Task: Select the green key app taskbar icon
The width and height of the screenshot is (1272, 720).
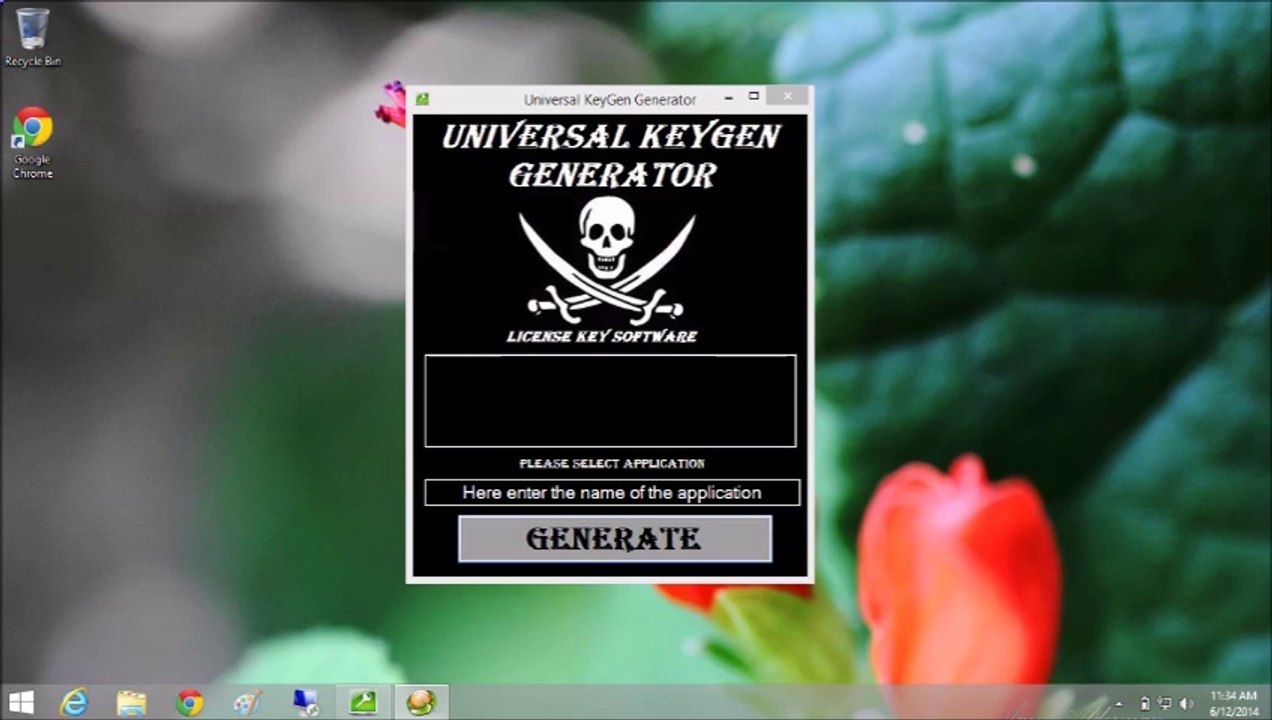Action: pyautogui.click(x=363, y=703)
